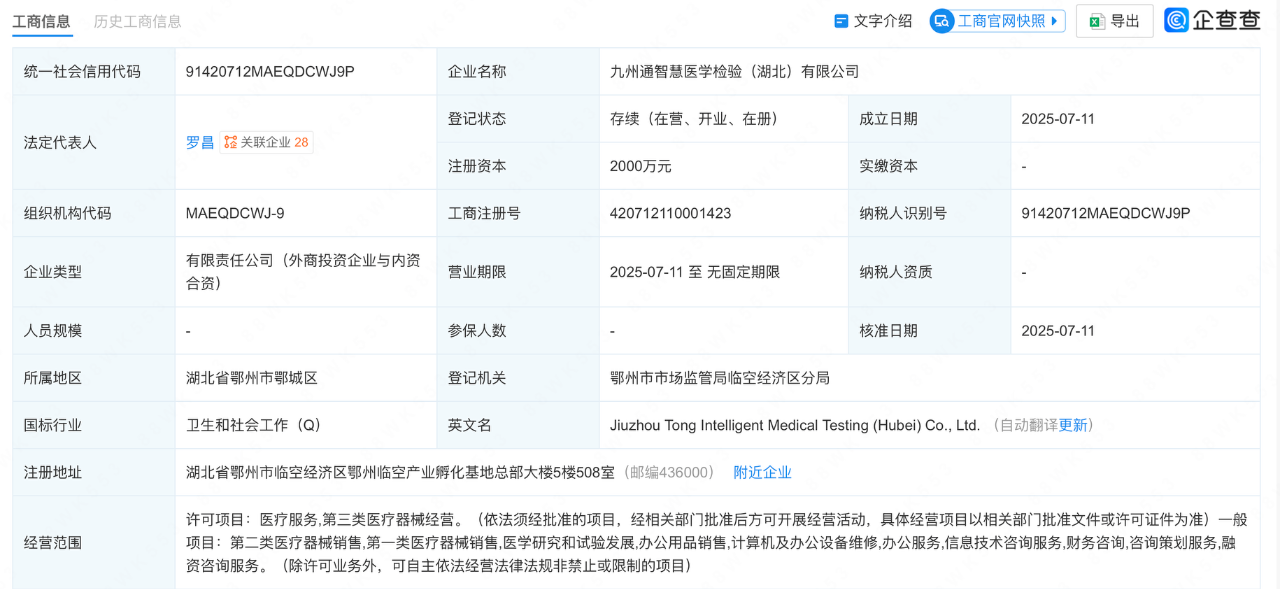This screenshot has height=589, width=1280.
Task: Click the Excel icon on 导出 button
Action: click(1097, 21)
